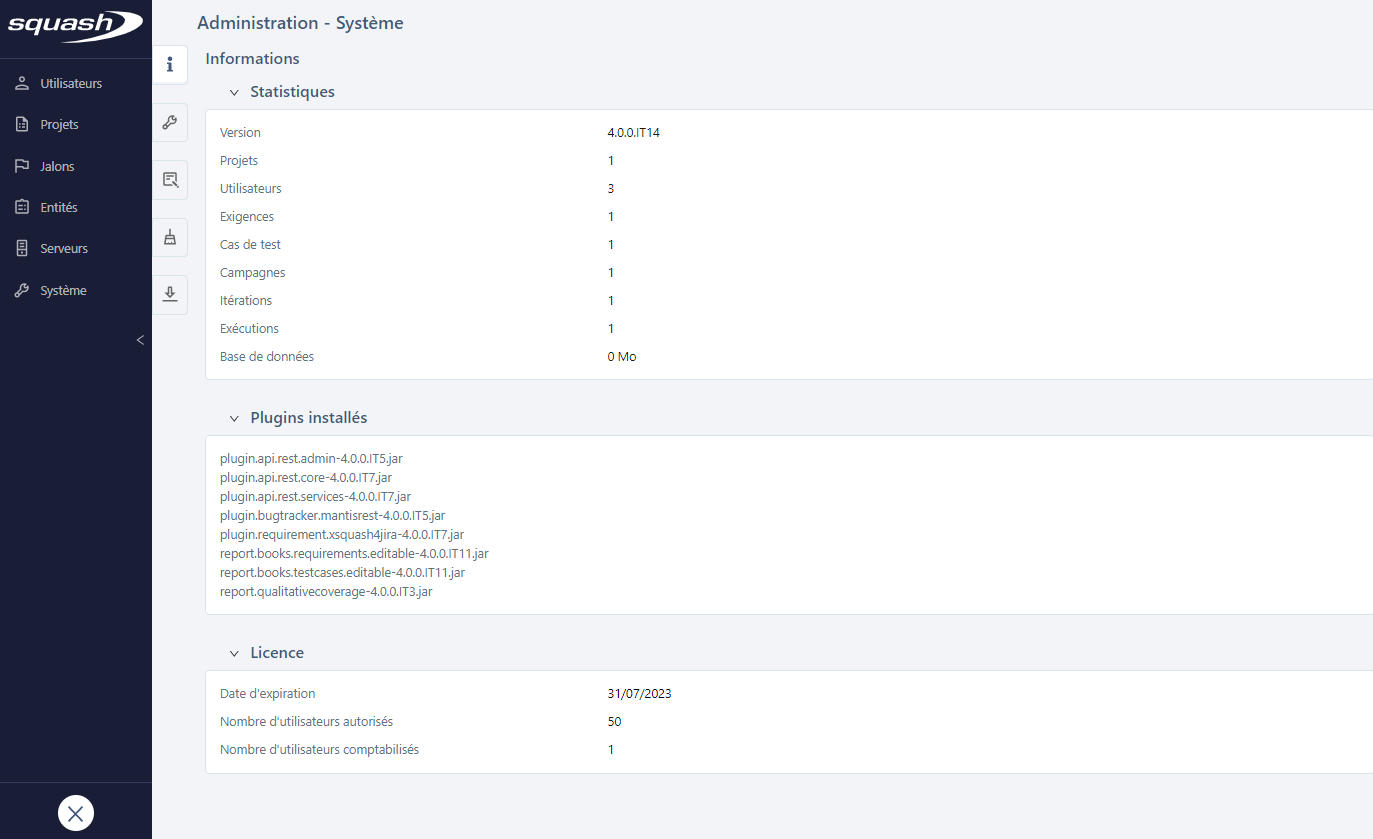The image size is (1373, 839).
Task: Select the wrench icon for system settings
Action: [170, 122]
